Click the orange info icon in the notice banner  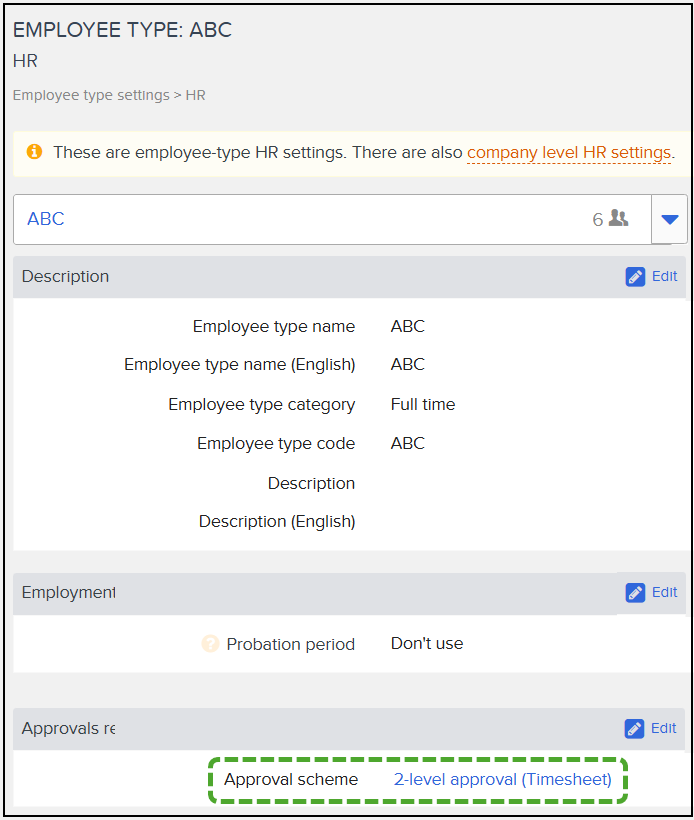pos(35,152)
